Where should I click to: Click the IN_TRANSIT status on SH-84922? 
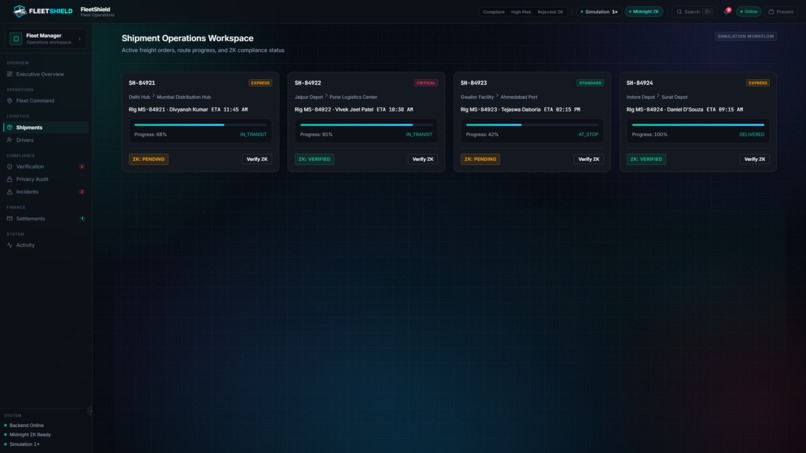point(419,134)
